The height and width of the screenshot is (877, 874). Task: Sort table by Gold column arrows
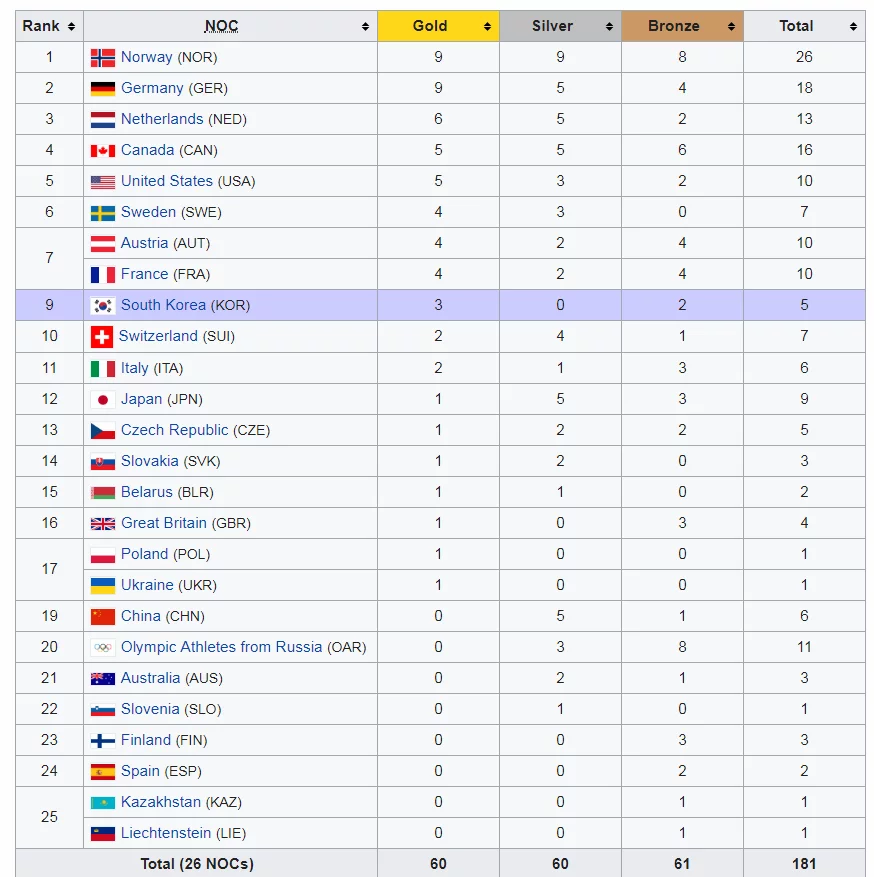point(487,27)
